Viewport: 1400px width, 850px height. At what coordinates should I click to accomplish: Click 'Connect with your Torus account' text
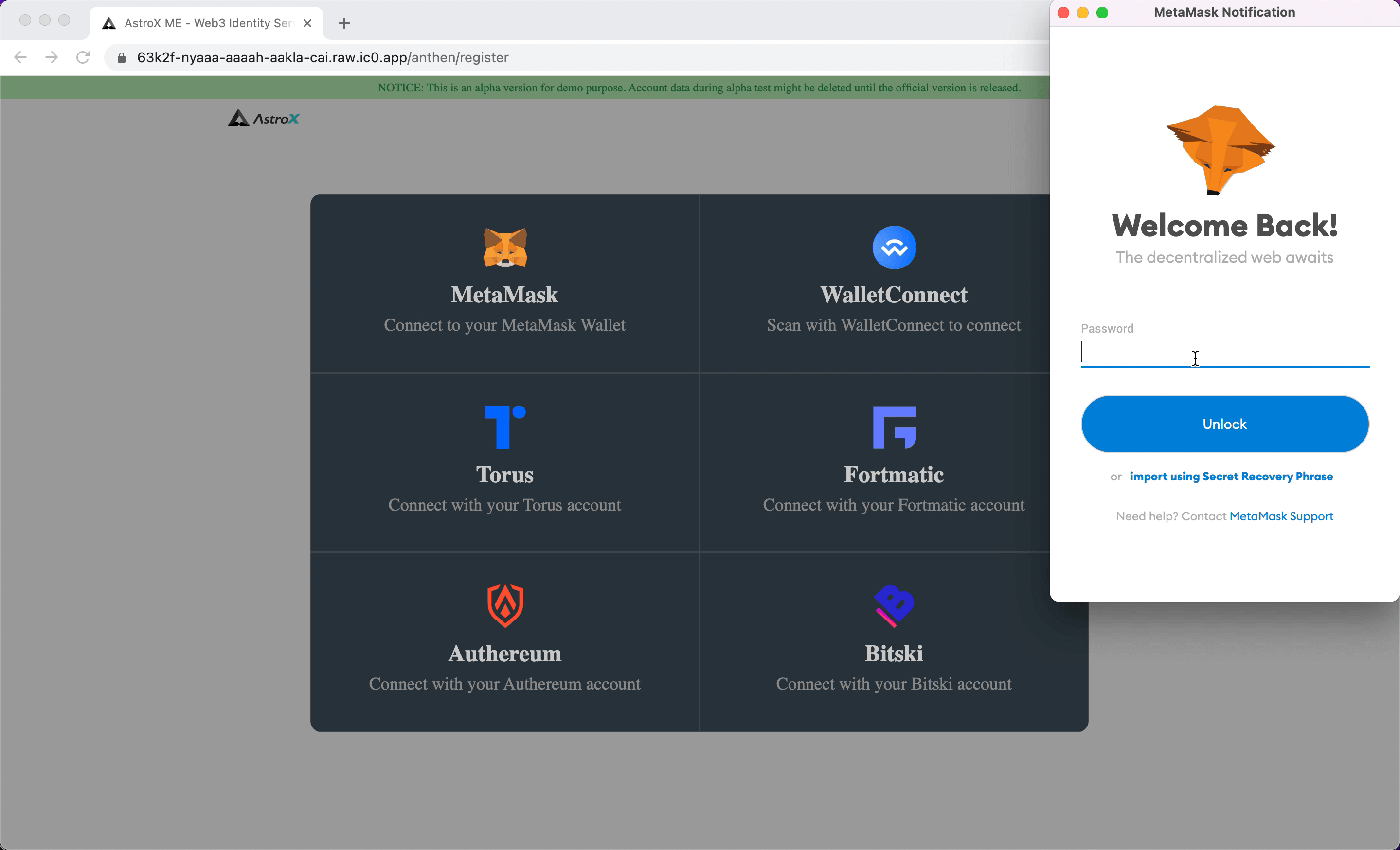[x=504, y=505]
